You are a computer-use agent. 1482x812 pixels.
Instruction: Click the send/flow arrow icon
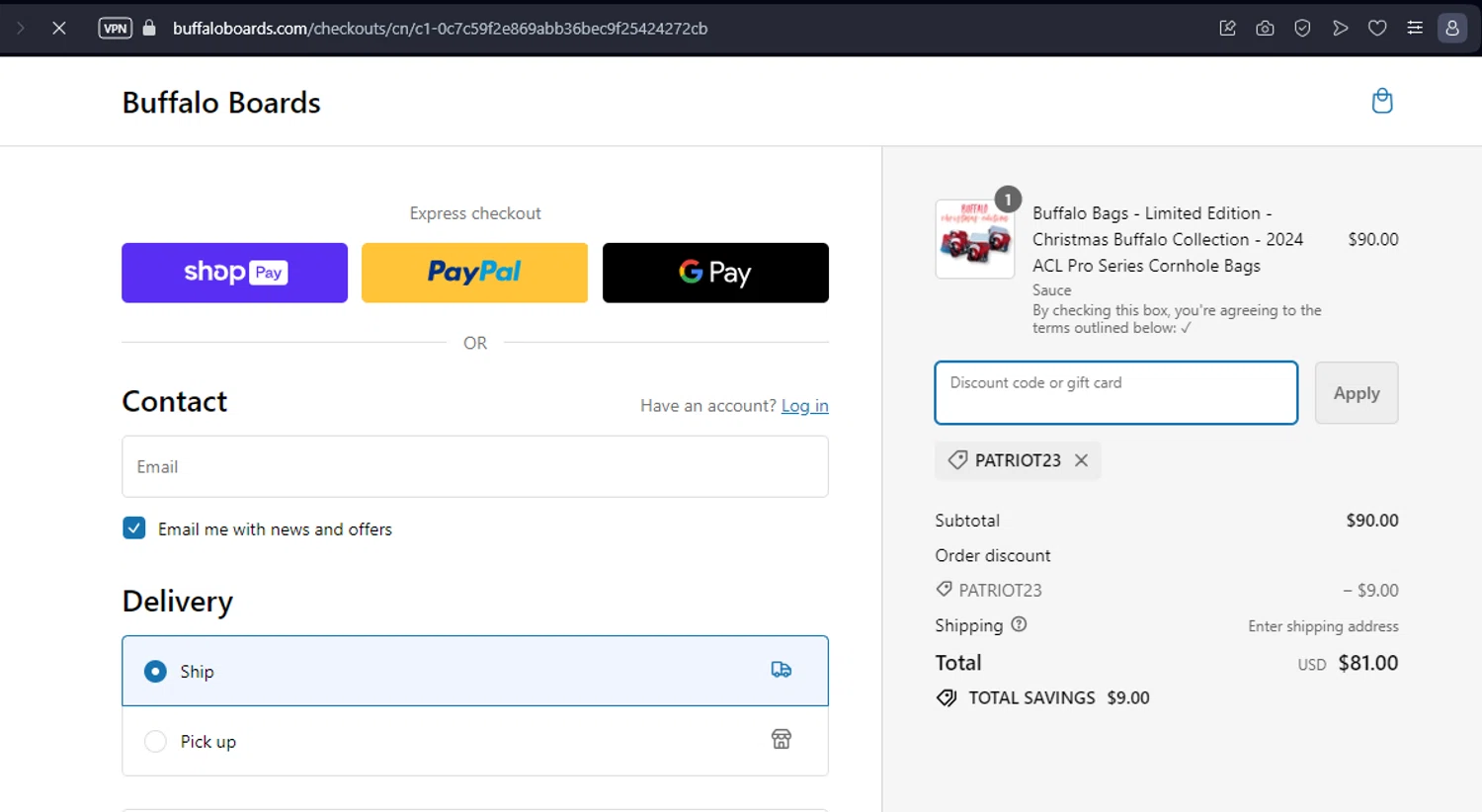click(1340, 29)
